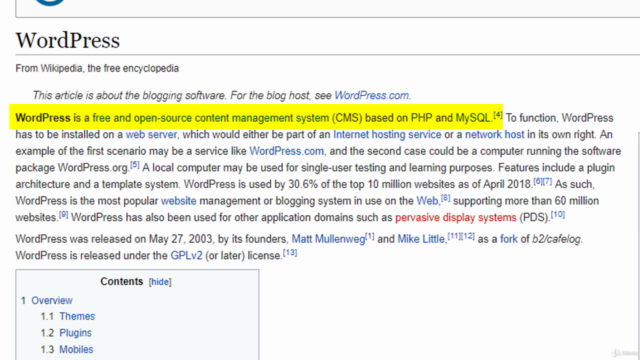Hide the Contents box via [hide]
The height and width of the screenshot is (360, 640).
click(160, 282)
